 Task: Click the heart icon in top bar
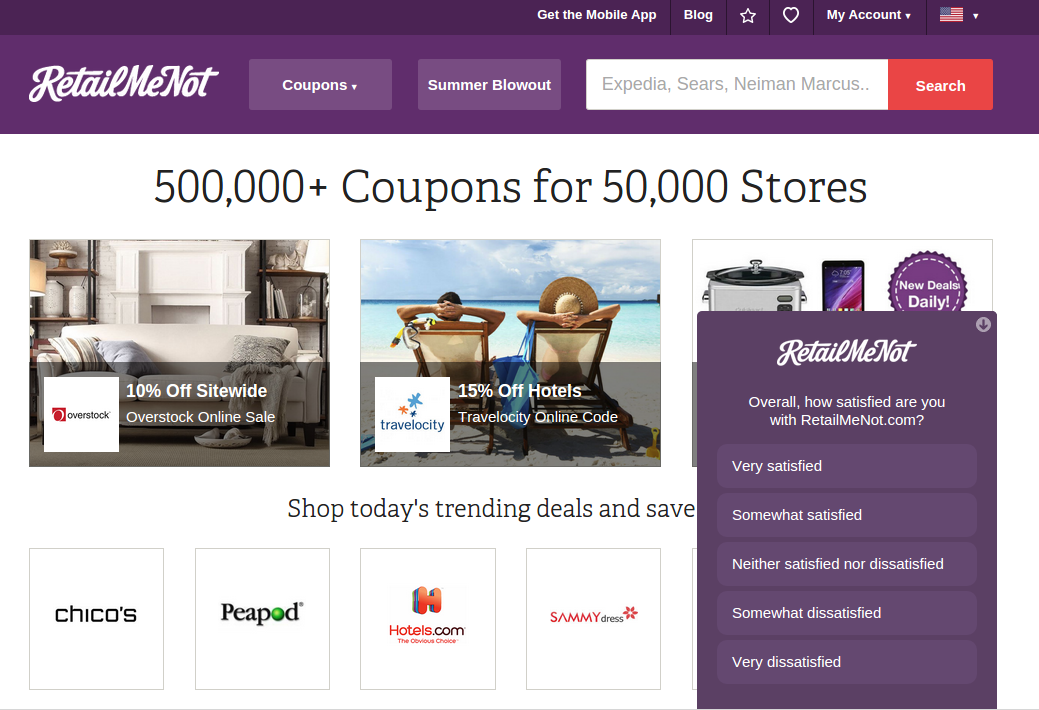(791, 15)
